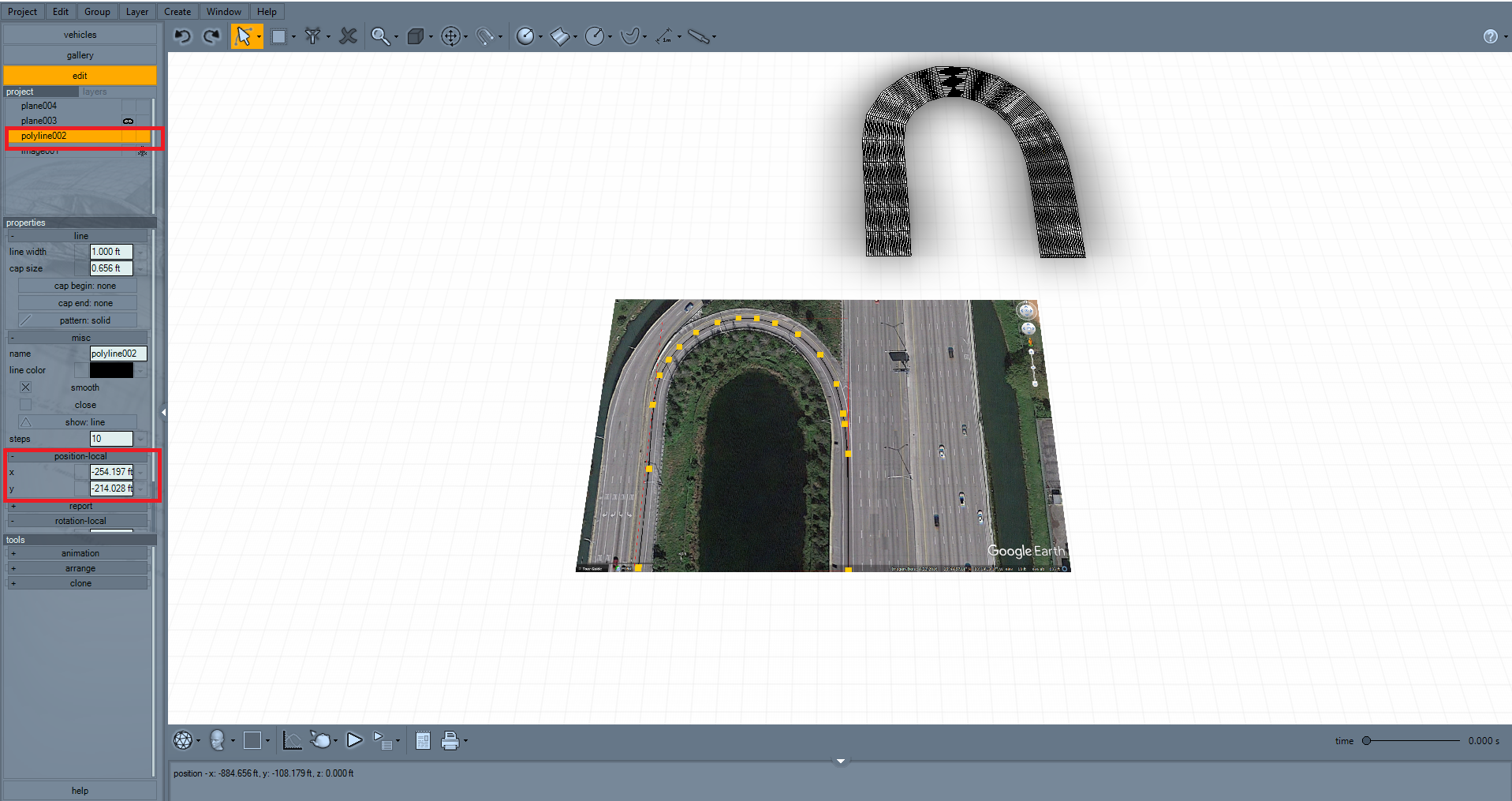Click the freeform curve drawing tool icon

pyautogui.click(x=629, y=36)
